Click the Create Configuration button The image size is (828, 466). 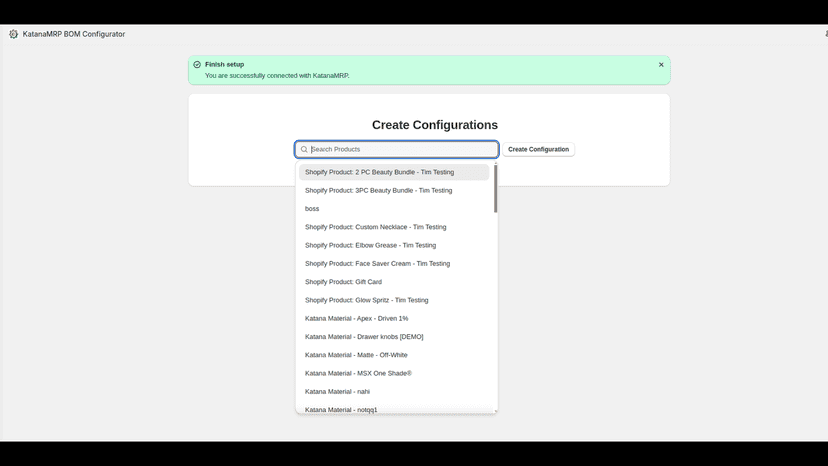click(x=538, y=150)
